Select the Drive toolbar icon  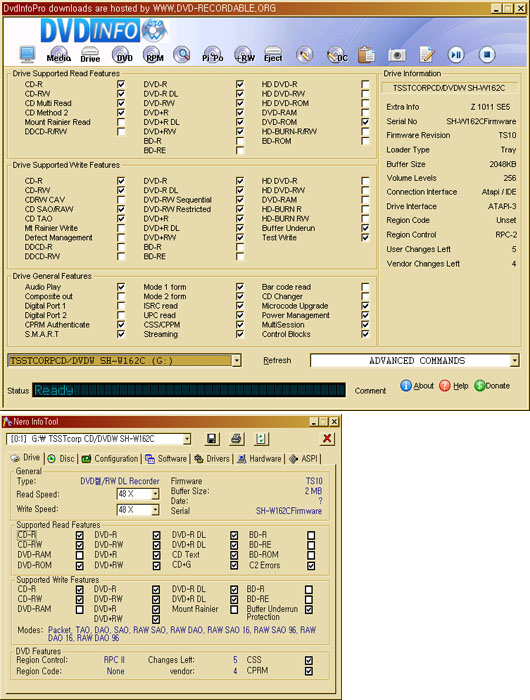tap(90, 54)
